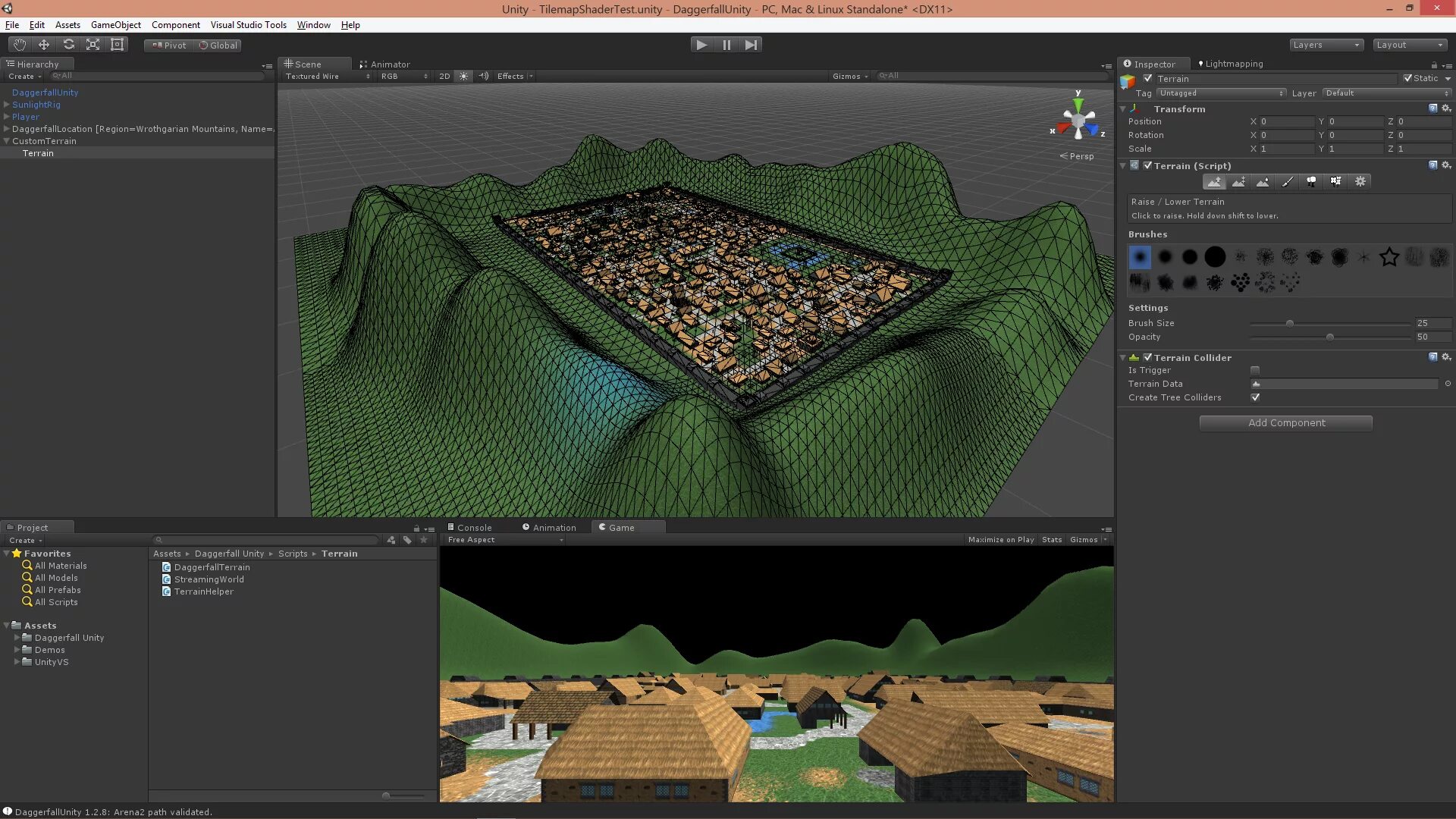Select the Rect transform tool
Screen dimensions: 1456x819
[117, 45]
